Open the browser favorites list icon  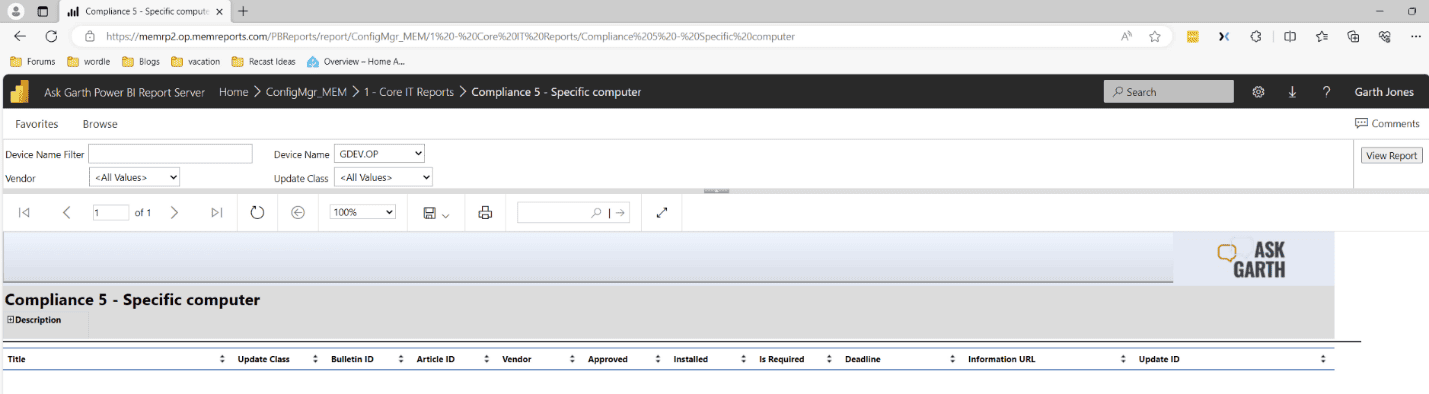click(x=1321, y=36)
